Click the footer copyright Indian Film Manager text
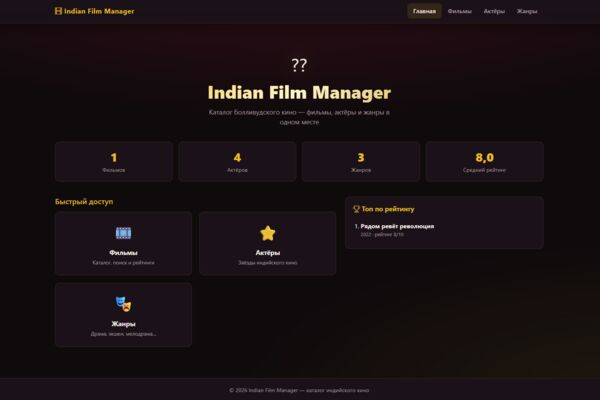 click(x=299, y=390)
